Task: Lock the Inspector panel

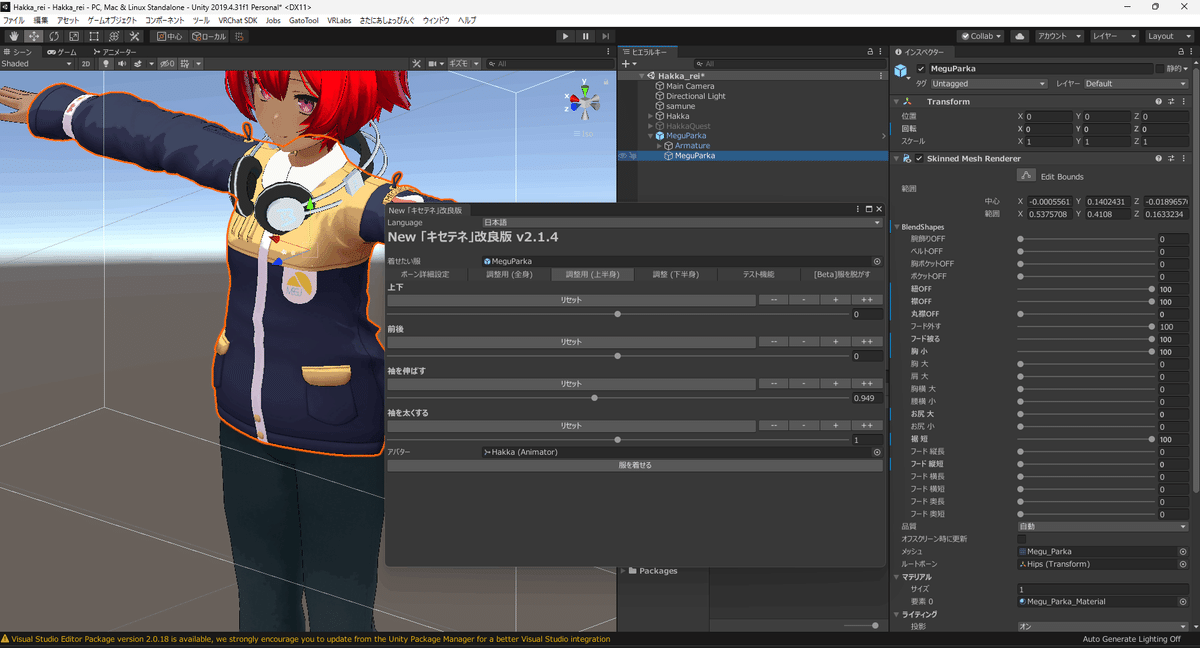Action: click(x=1180, y=51)
